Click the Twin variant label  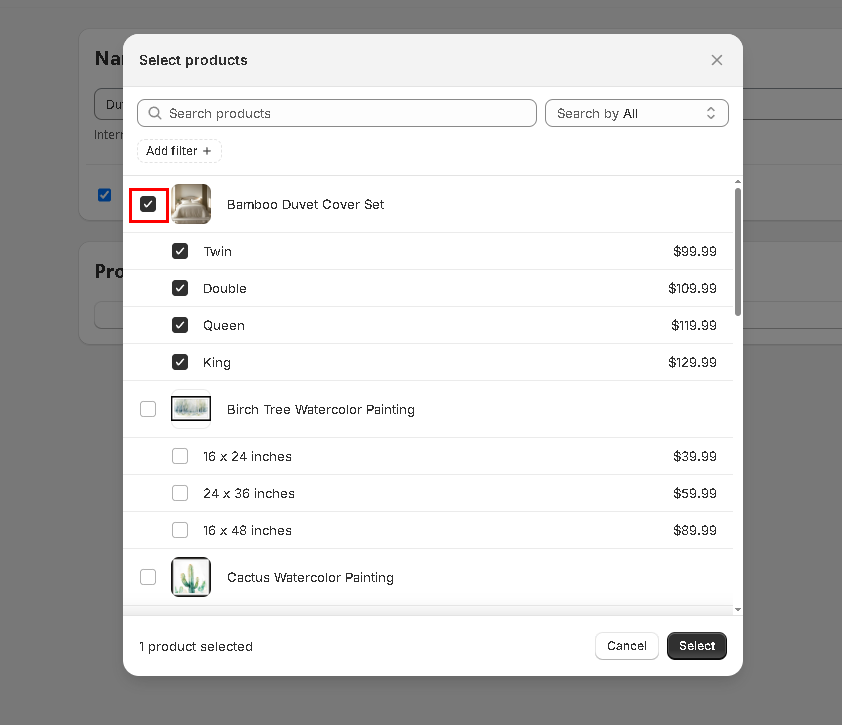tap(217, 252)
